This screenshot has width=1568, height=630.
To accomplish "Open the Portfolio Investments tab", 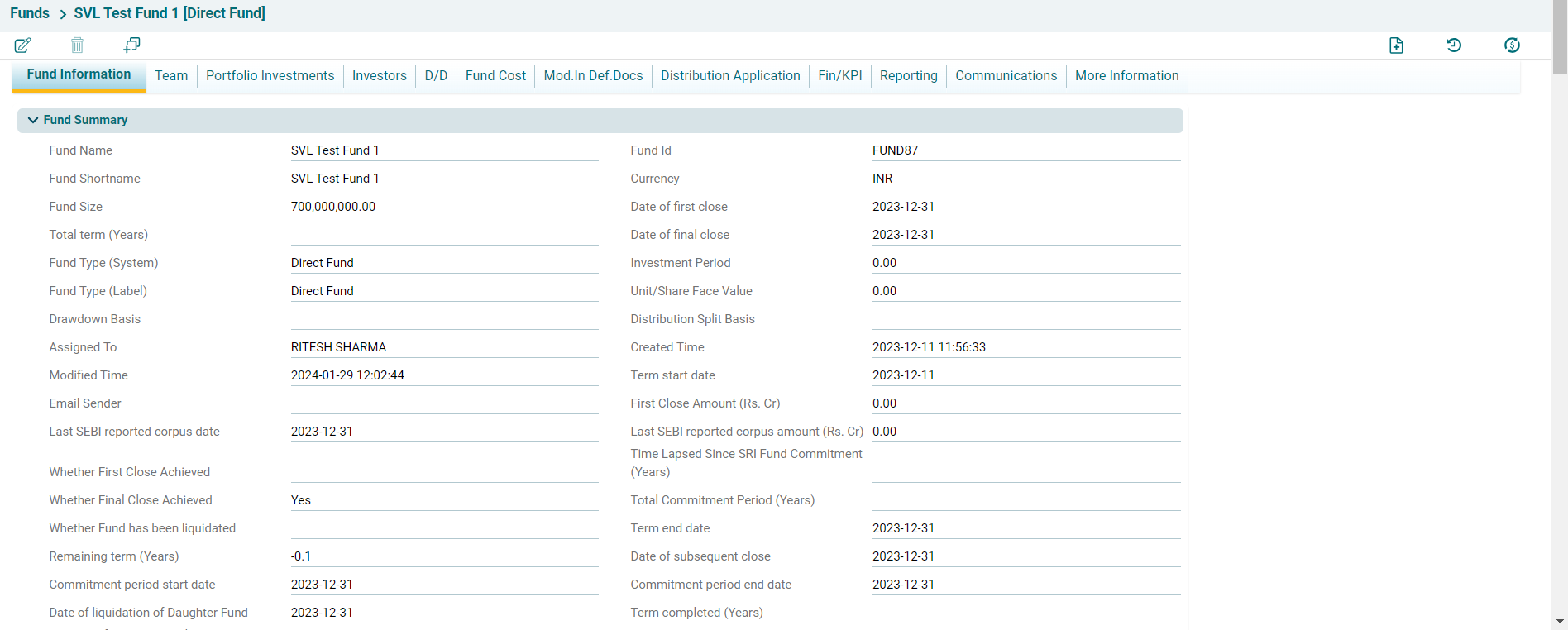I will pyautogui.click(x=270, y=76).
